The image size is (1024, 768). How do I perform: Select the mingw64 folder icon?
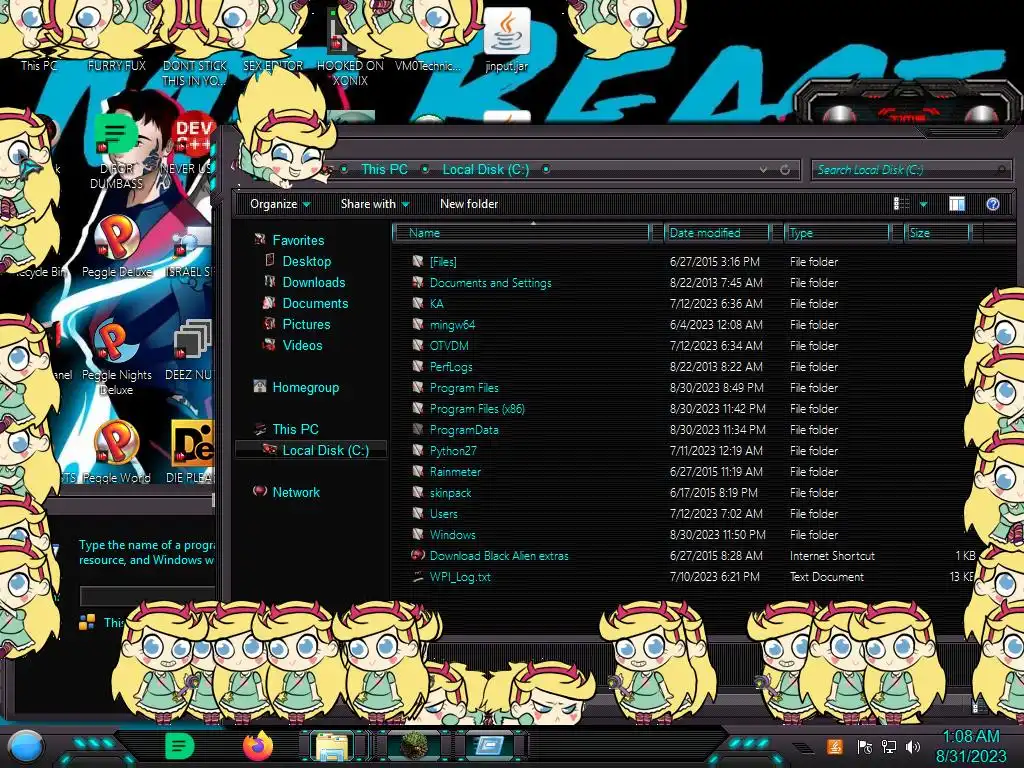pyautogui.click(x=418, y=325)
